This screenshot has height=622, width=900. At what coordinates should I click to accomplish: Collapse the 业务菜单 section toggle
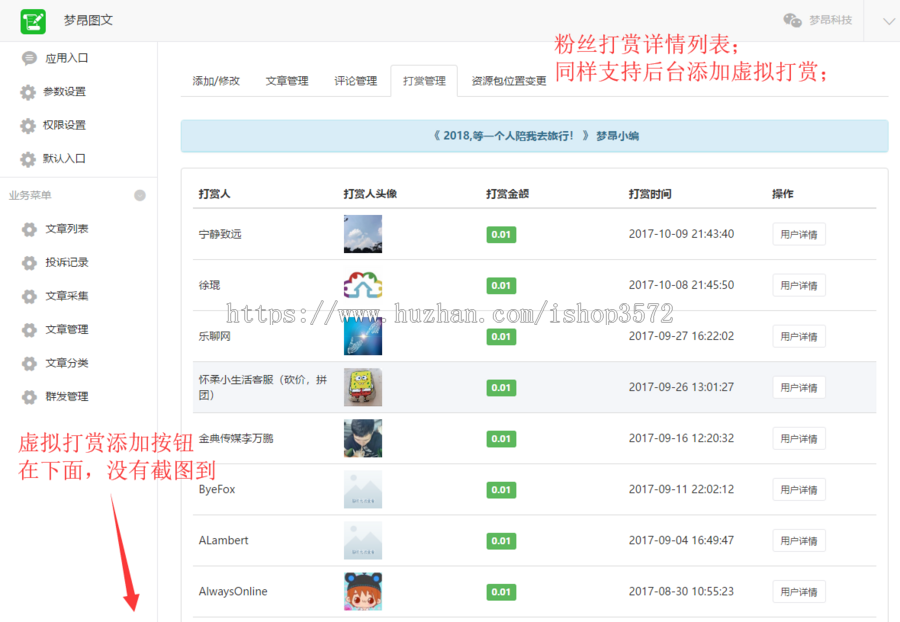coord(140,195)
